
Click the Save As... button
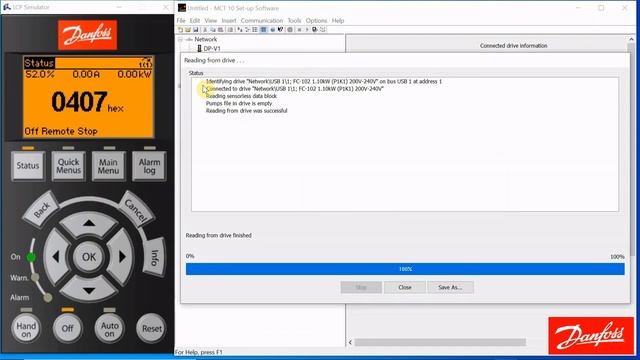(x=450, y=287)
